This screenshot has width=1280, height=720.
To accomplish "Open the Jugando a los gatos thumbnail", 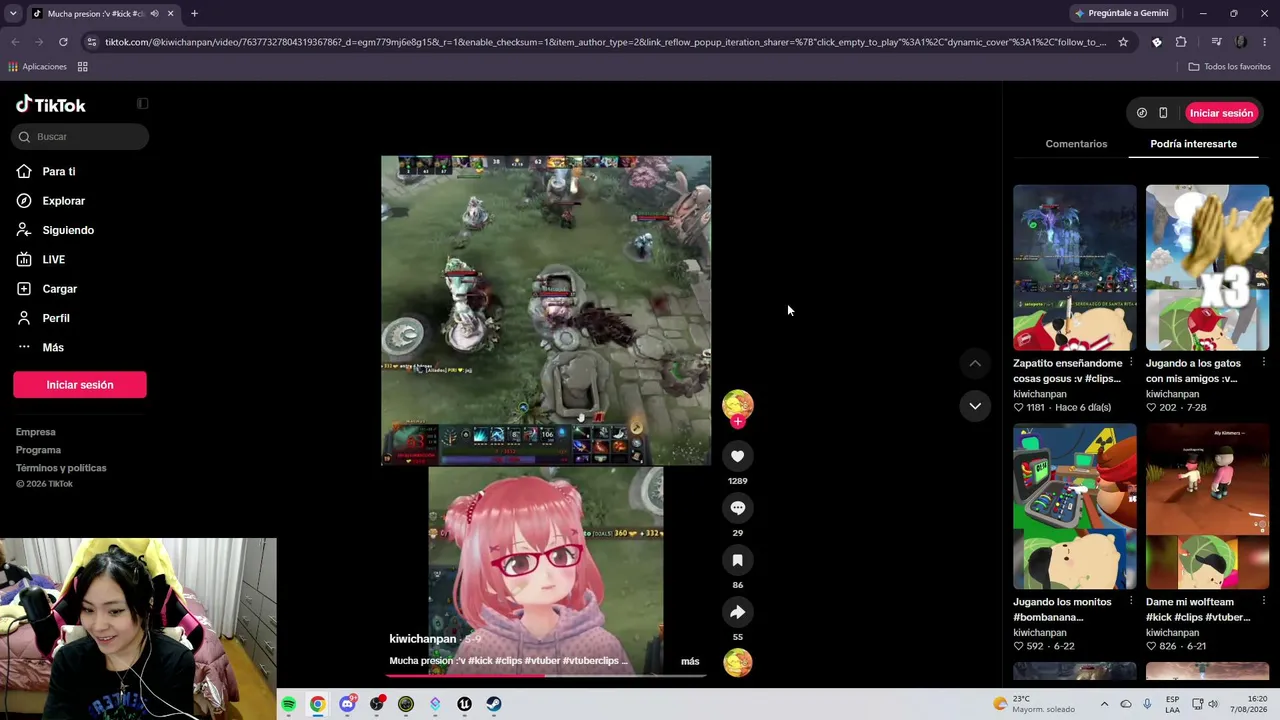I will (x=1207, y=268).
